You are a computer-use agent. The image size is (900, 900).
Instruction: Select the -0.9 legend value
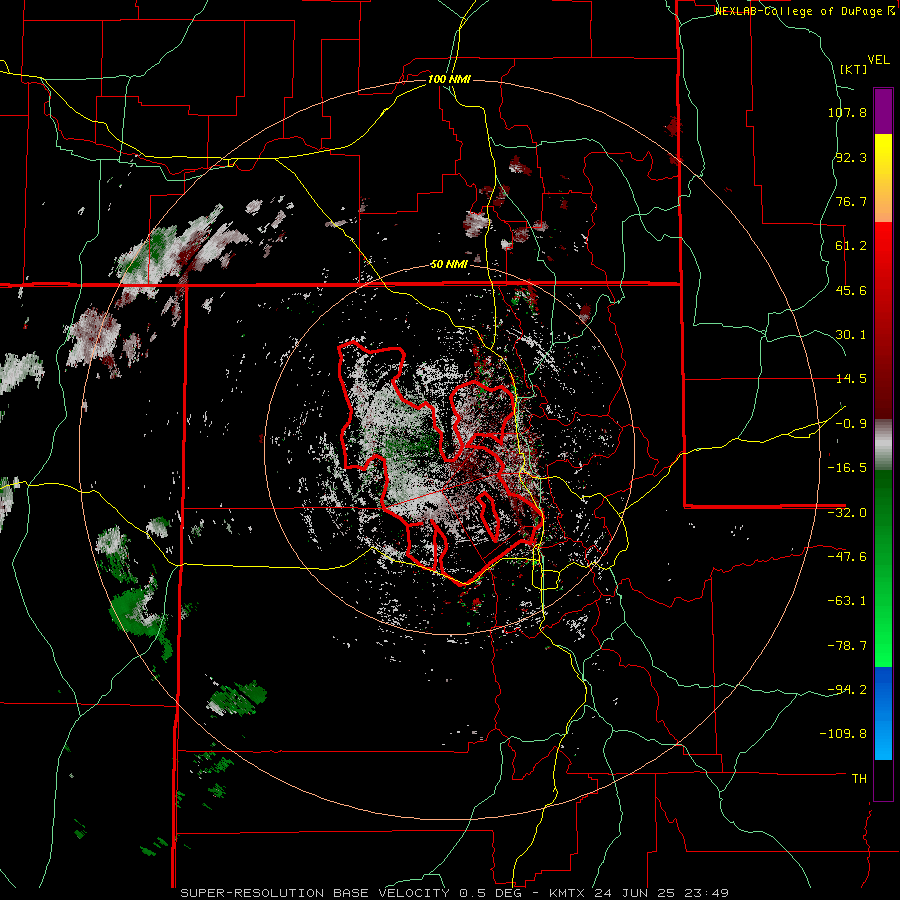(x=851, y=424)
